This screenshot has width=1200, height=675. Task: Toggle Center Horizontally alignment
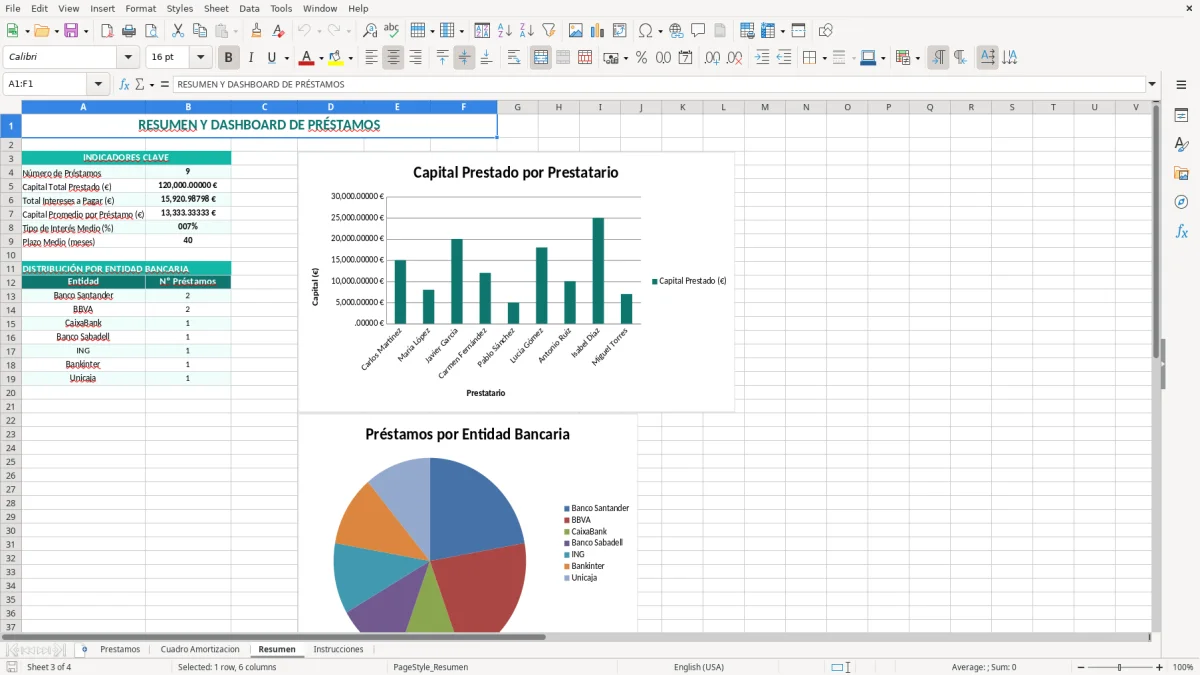(394, 58)
